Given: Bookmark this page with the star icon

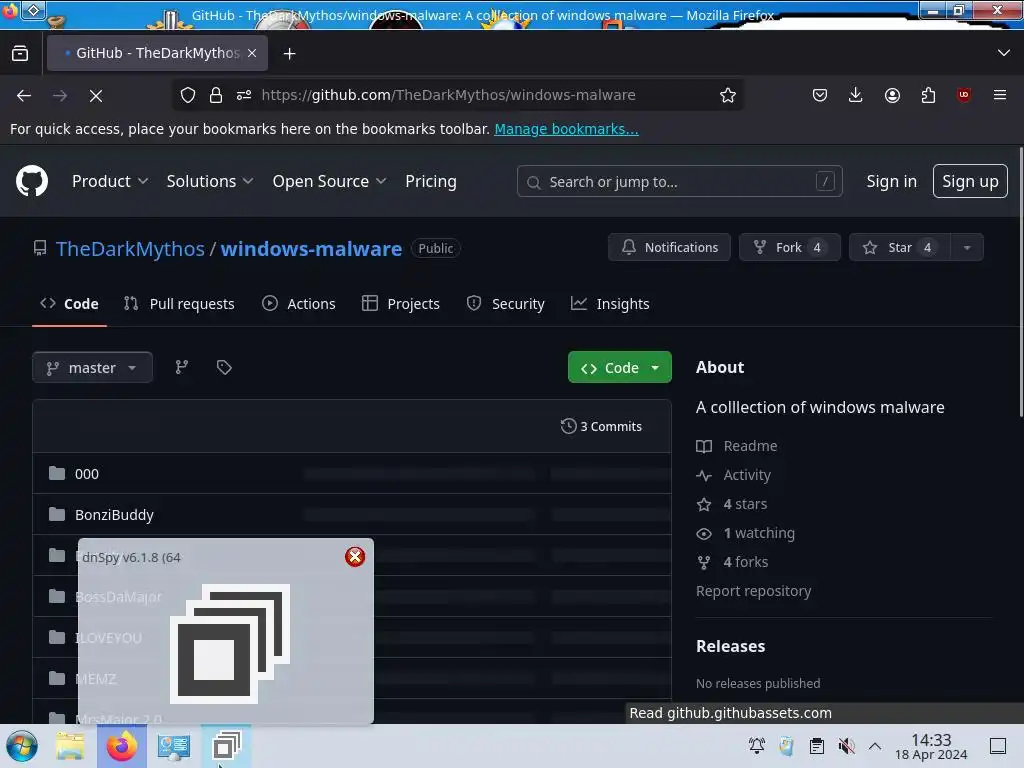Looking at the screenshot, I should pos(728,95).
